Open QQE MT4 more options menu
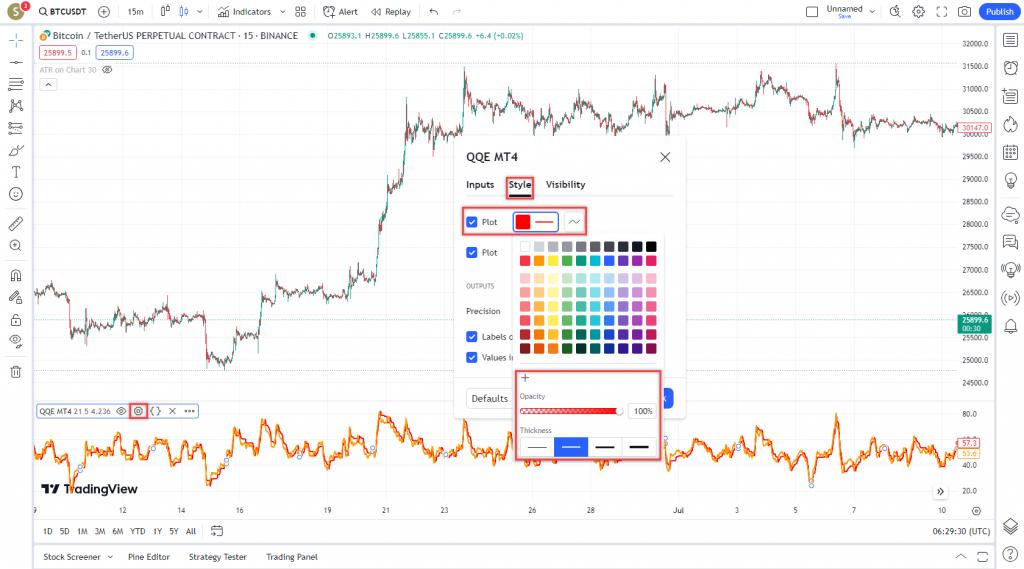1024x569 pixels. tap(189, 411)
